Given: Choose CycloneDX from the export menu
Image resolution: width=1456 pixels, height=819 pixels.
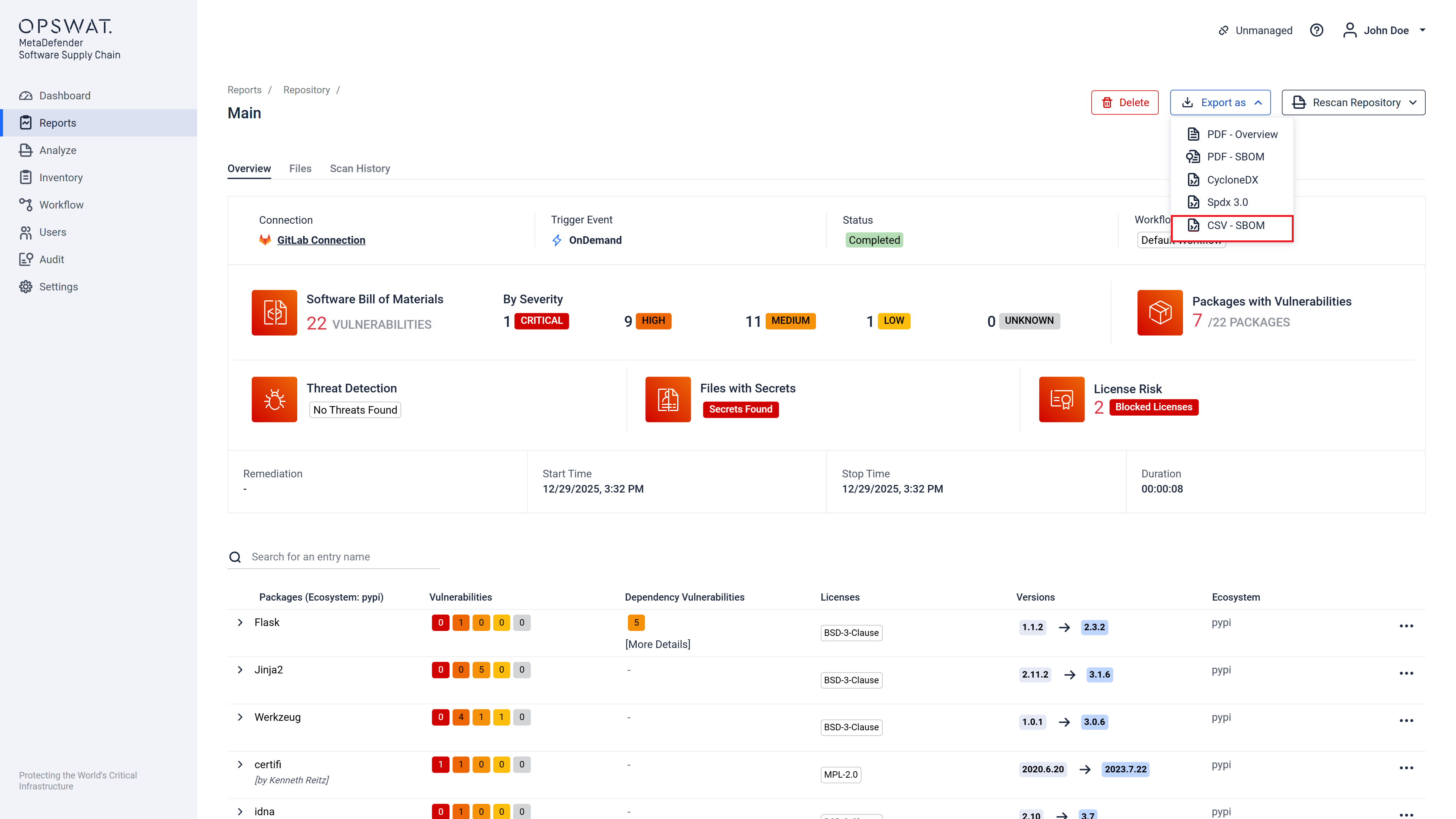Looking at the screenshot, I should tap(1232, 180).
